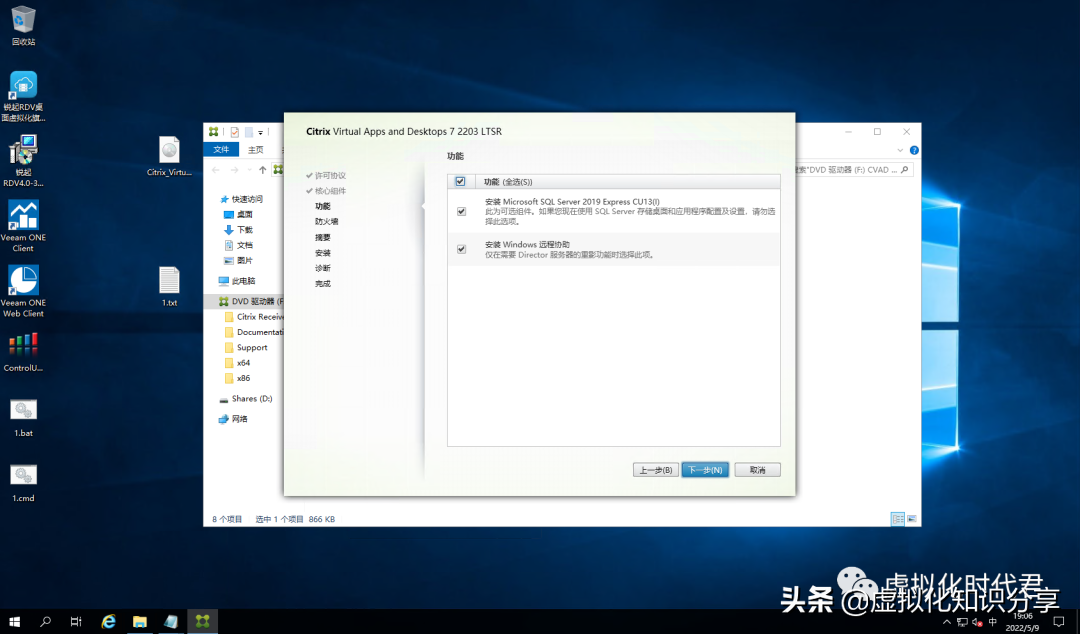
Task: Click the 取消 cancel button
Action: (x=757, y=470)
